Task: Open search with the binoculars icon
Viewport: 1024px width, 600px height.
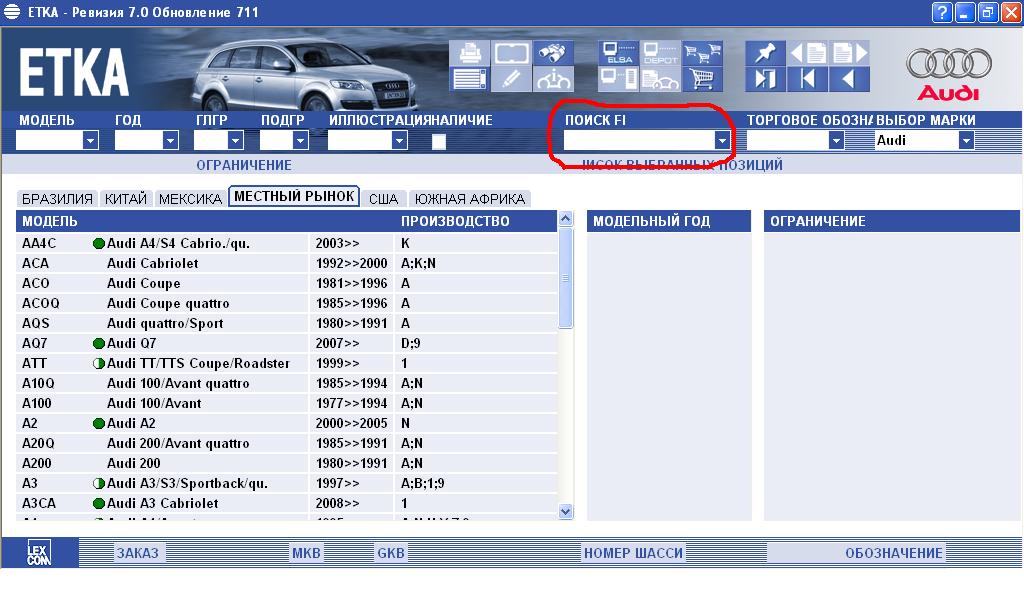Action: point(553,53)
